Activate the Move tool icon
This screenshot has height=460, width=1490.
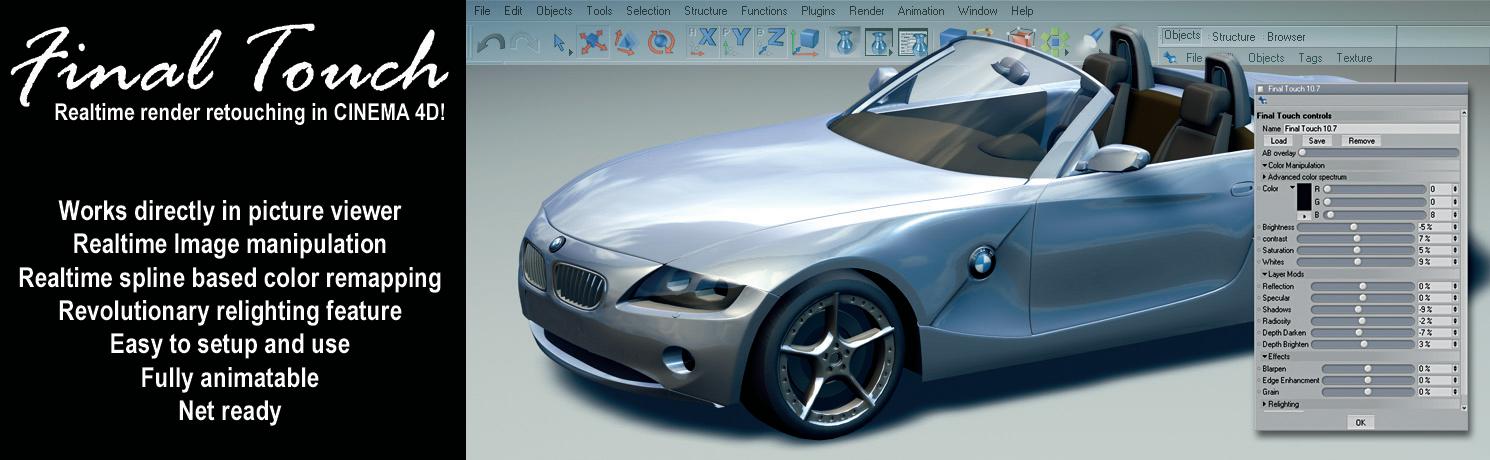[593, 42]
